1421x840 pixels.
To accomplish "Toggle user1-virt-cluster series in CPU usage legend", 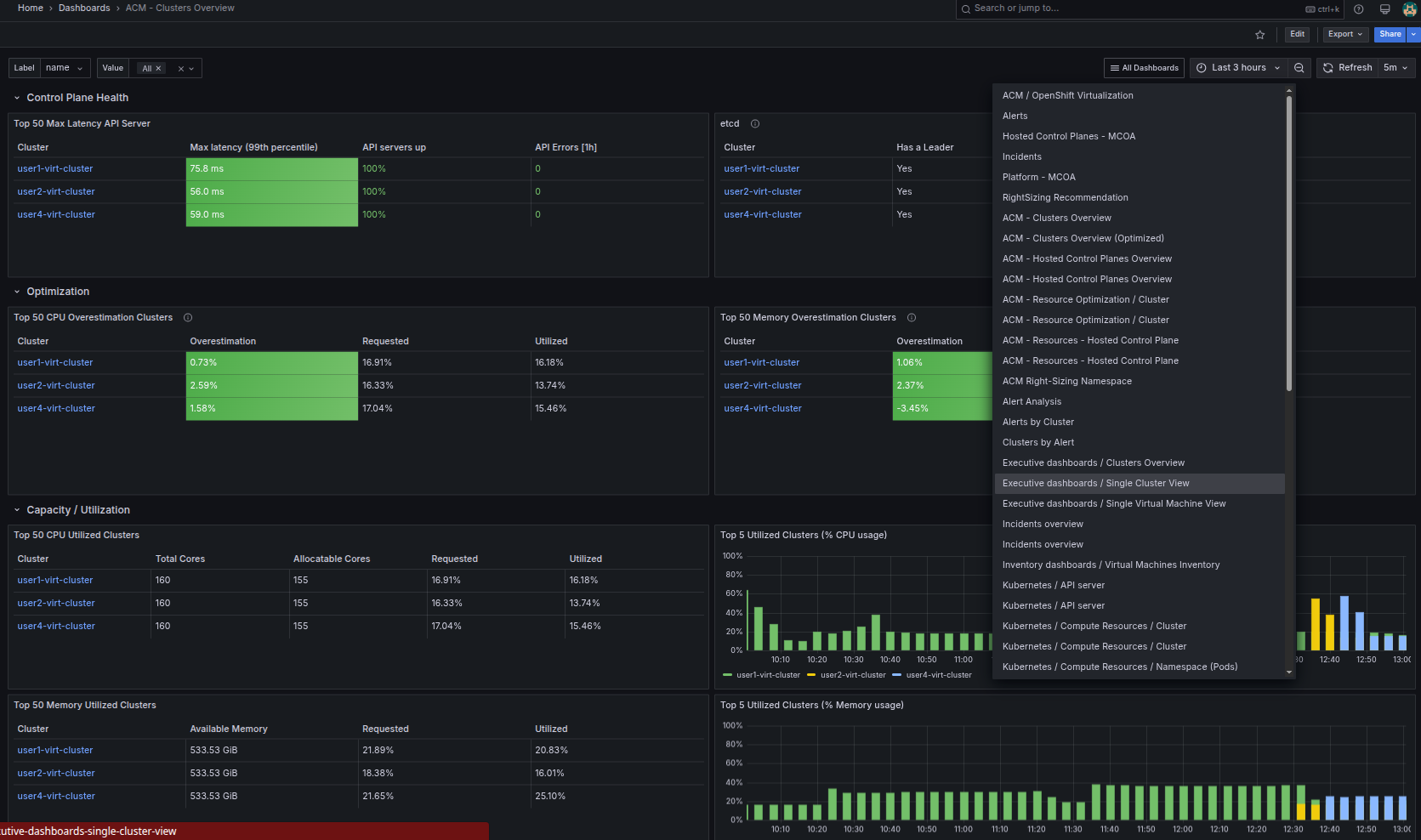I will click(x=768, y=675).
